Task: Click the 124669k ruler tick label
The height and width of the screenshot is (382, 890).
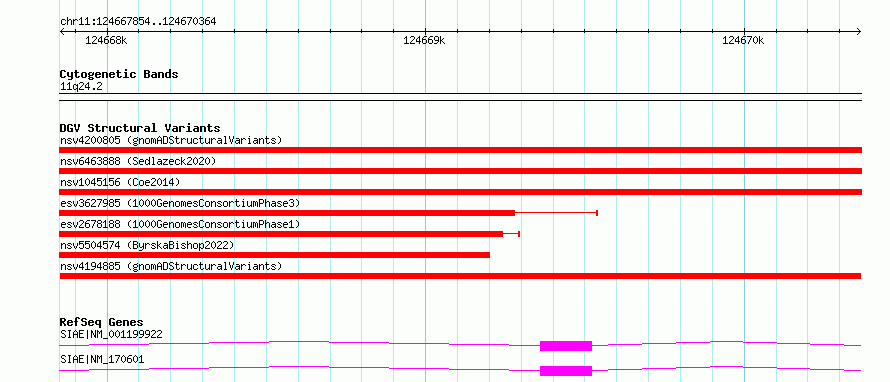Action: tap(424, 40)
